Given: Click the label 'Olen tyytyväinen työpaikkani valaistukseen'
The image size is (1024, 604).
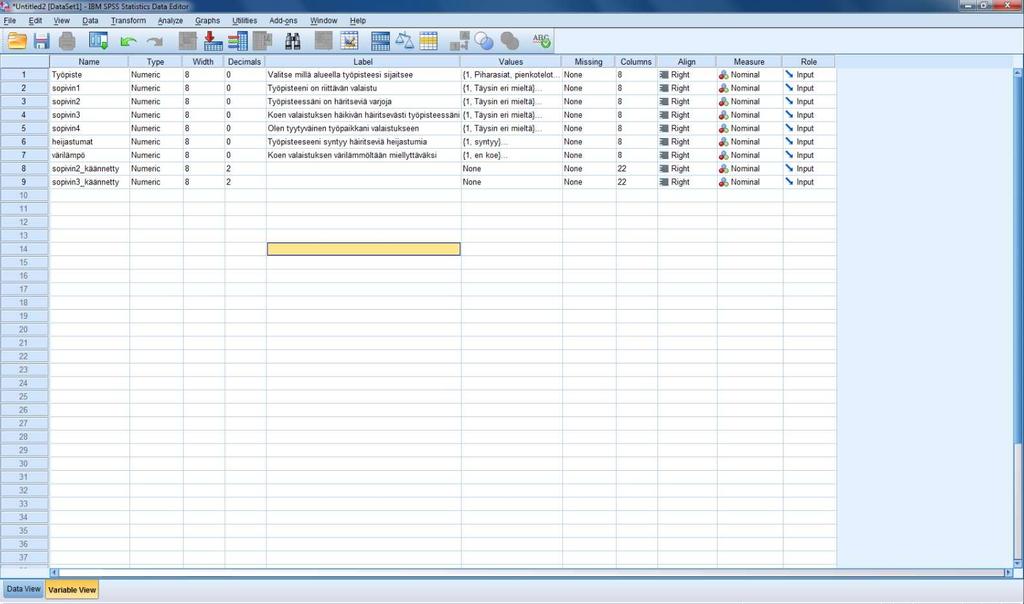Looking at the screenshot, I should click(x=343, y=129).
